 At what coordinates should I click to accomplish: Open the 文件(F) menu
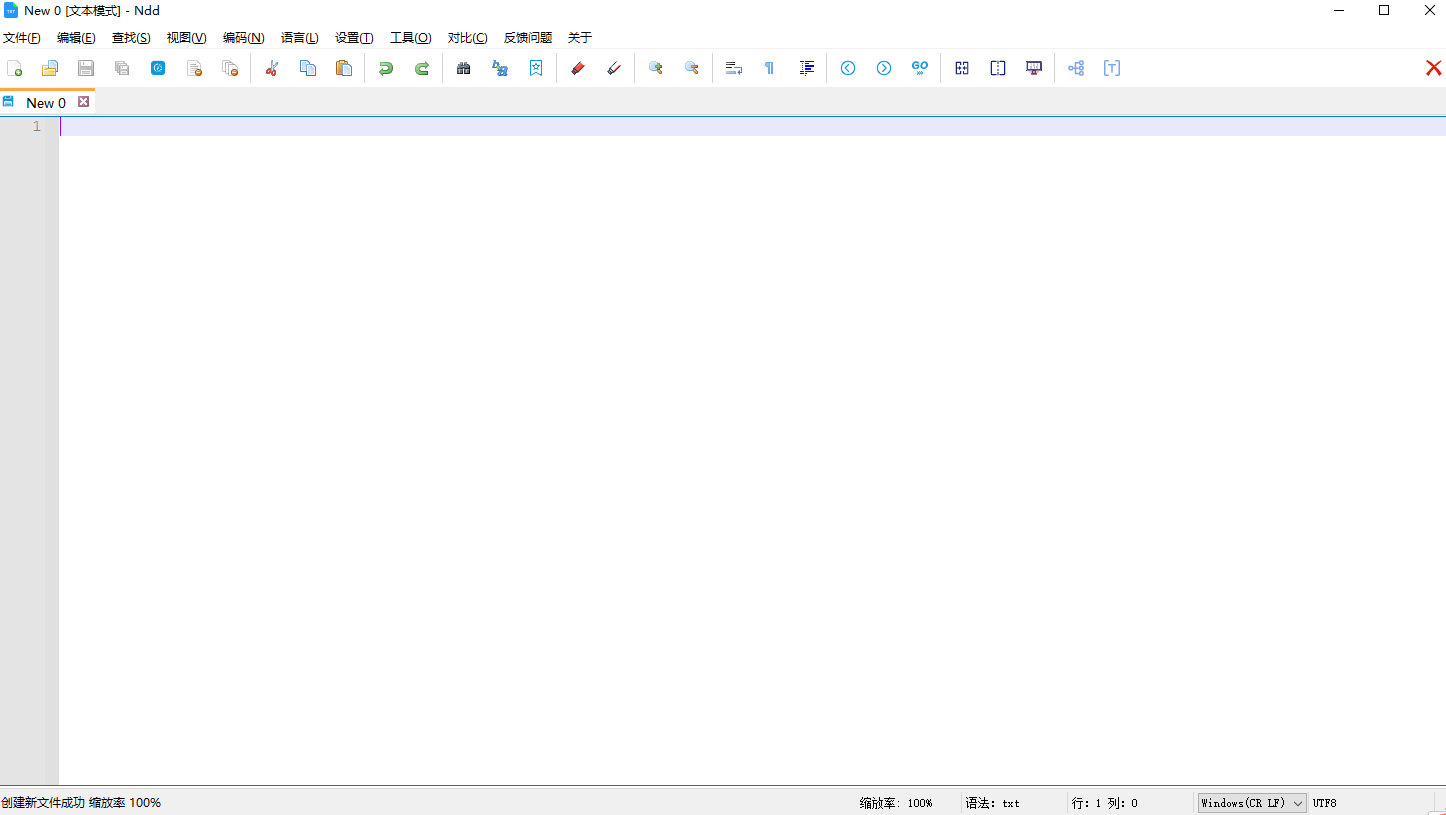22,37
